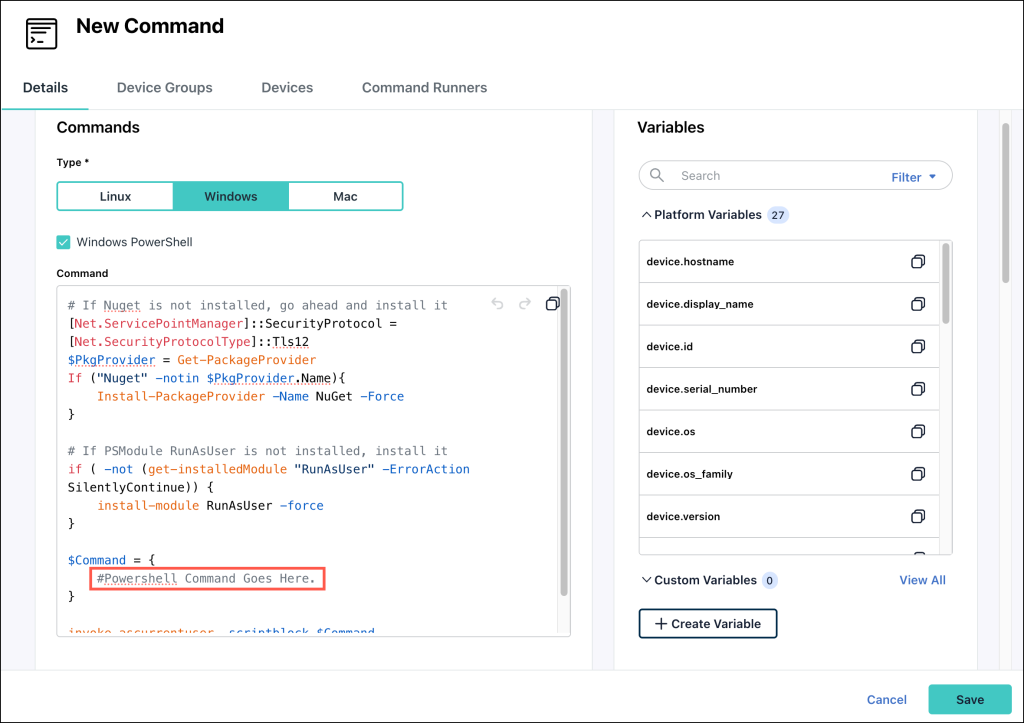Click the redo arrow in command editor

tap(524, 304)
